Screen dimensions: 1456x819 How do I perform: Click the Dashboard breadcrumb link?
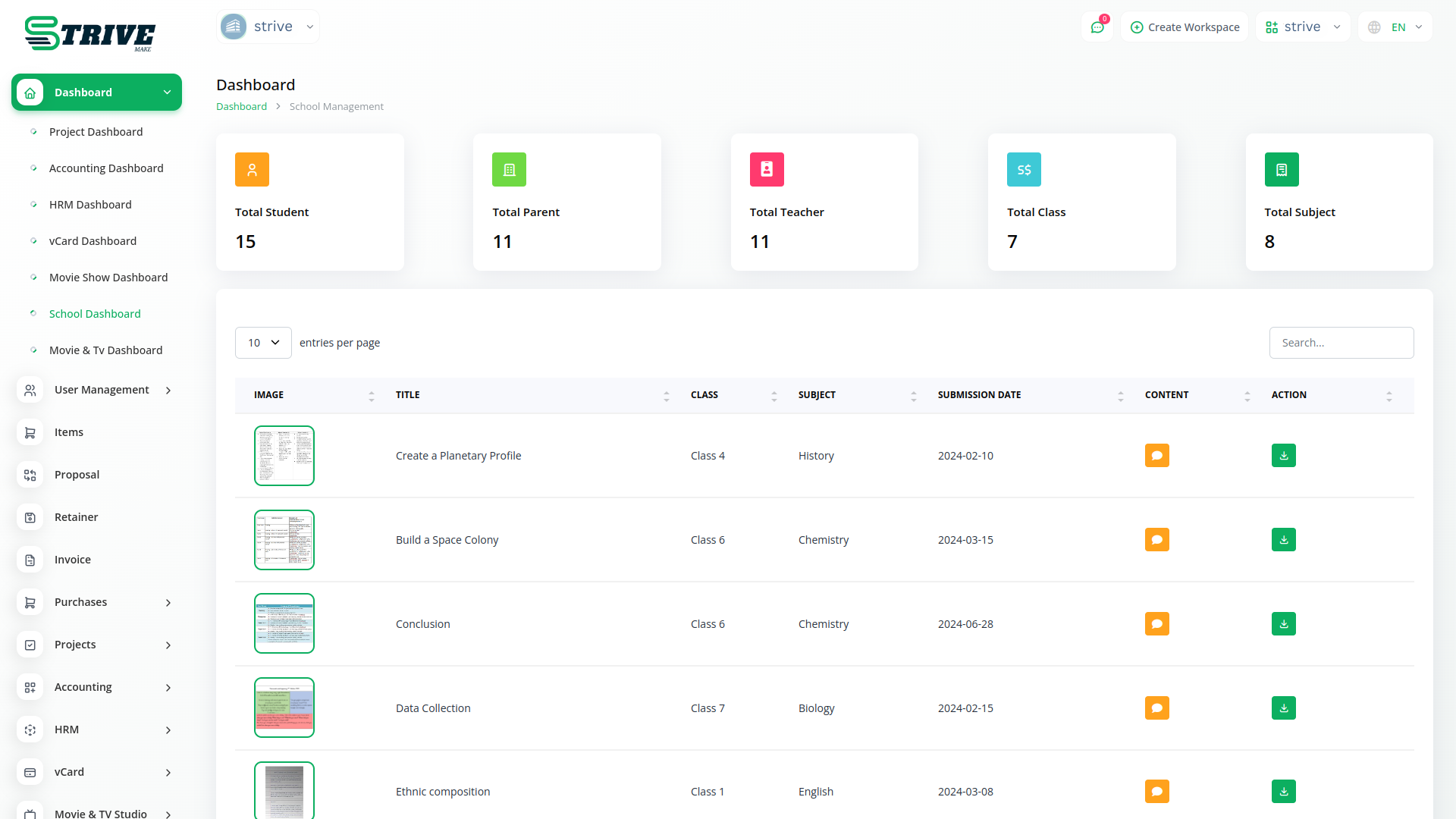coord(241,107)
